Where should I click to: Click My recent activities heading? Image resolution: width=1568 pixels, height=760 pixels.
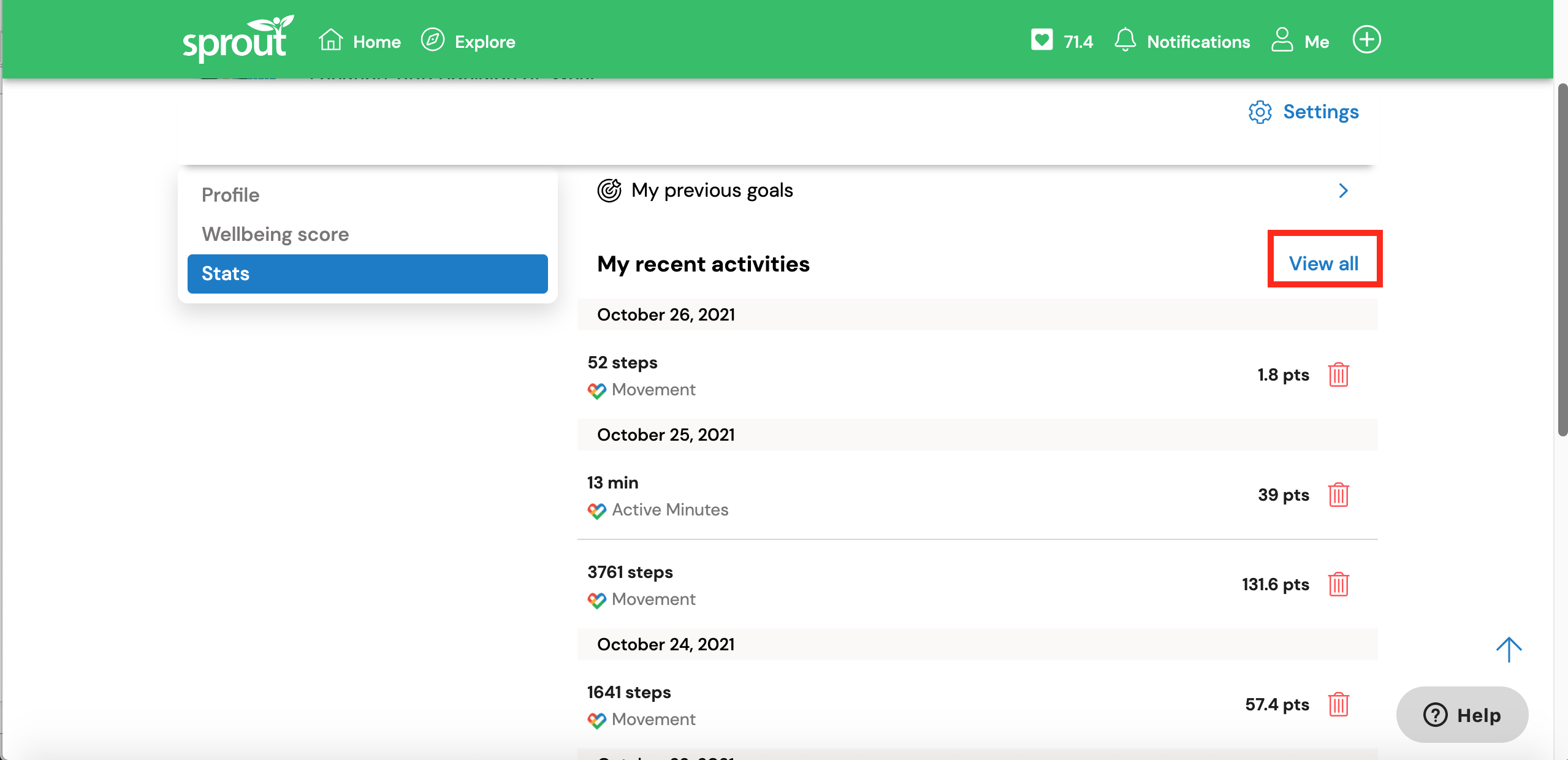703,264
